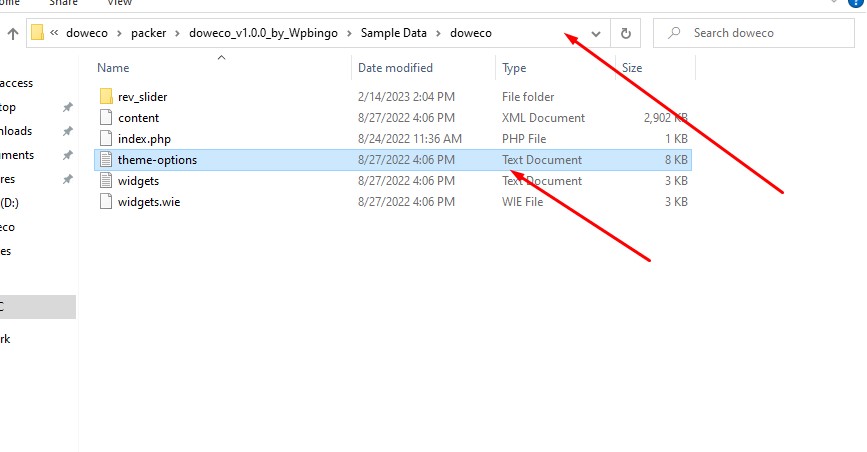The width and height of the screenshot is (867, 452).
Task: Select the index.php file name
Action: coord(144,139)
